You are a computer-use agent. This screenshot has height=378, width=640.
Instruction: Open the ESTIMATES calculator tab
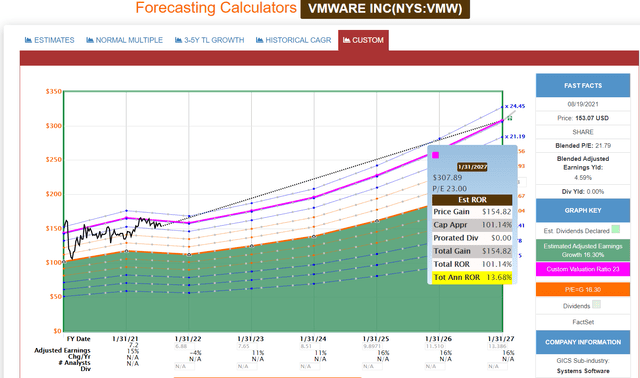49,40
